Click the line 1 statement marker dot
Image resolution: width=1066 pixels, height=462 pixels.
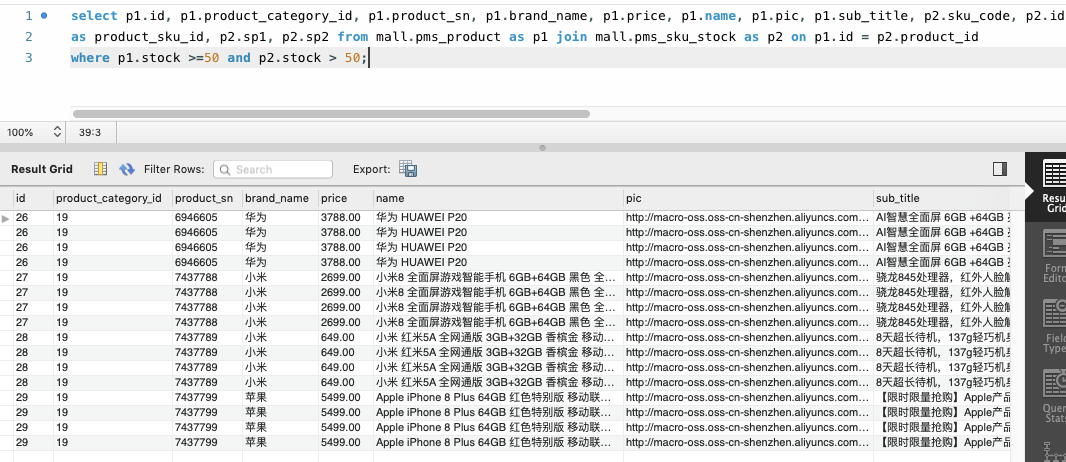[44, 15]
